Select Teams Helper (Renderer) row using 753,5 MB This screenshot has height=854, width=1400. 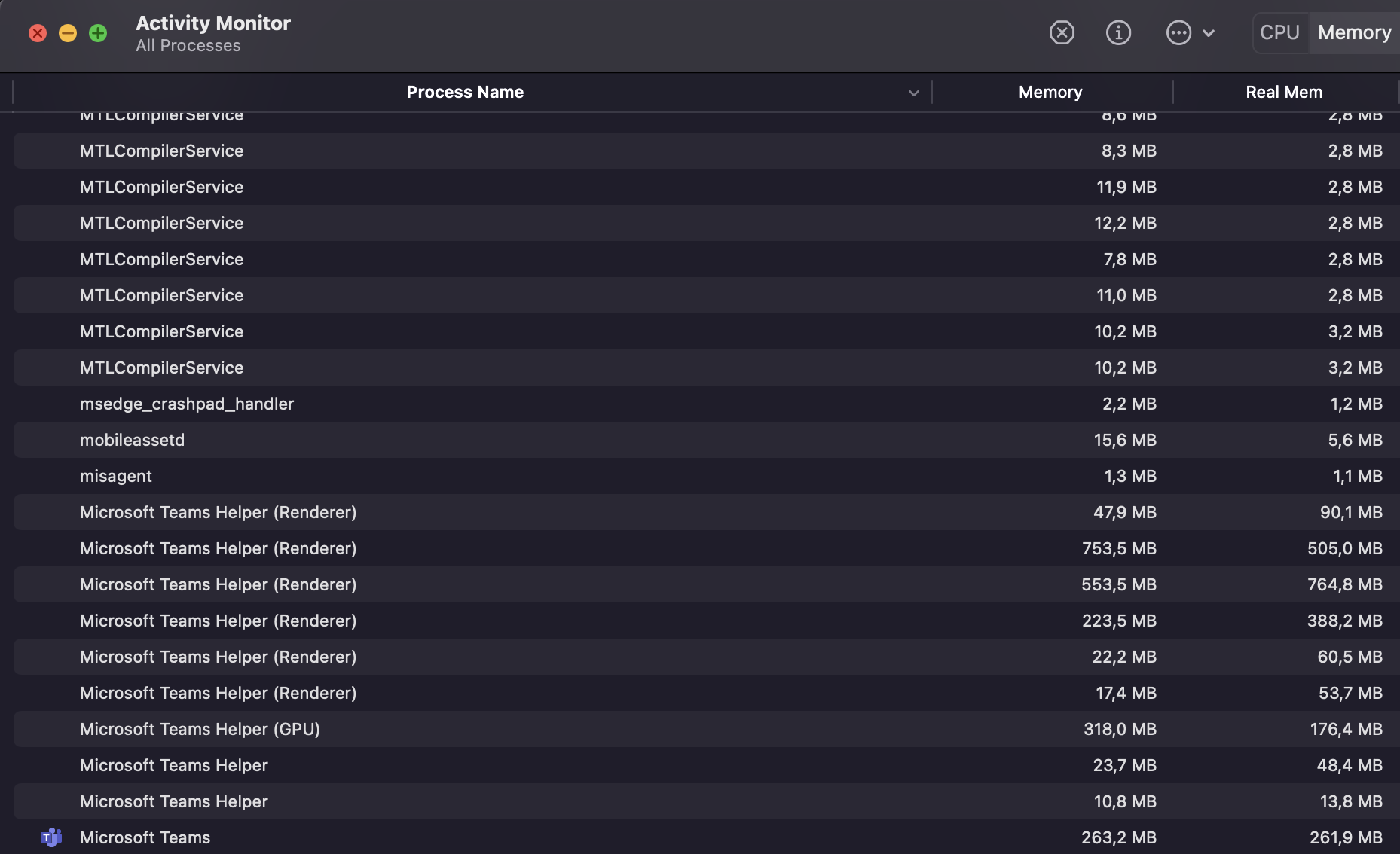click(706, 548)
